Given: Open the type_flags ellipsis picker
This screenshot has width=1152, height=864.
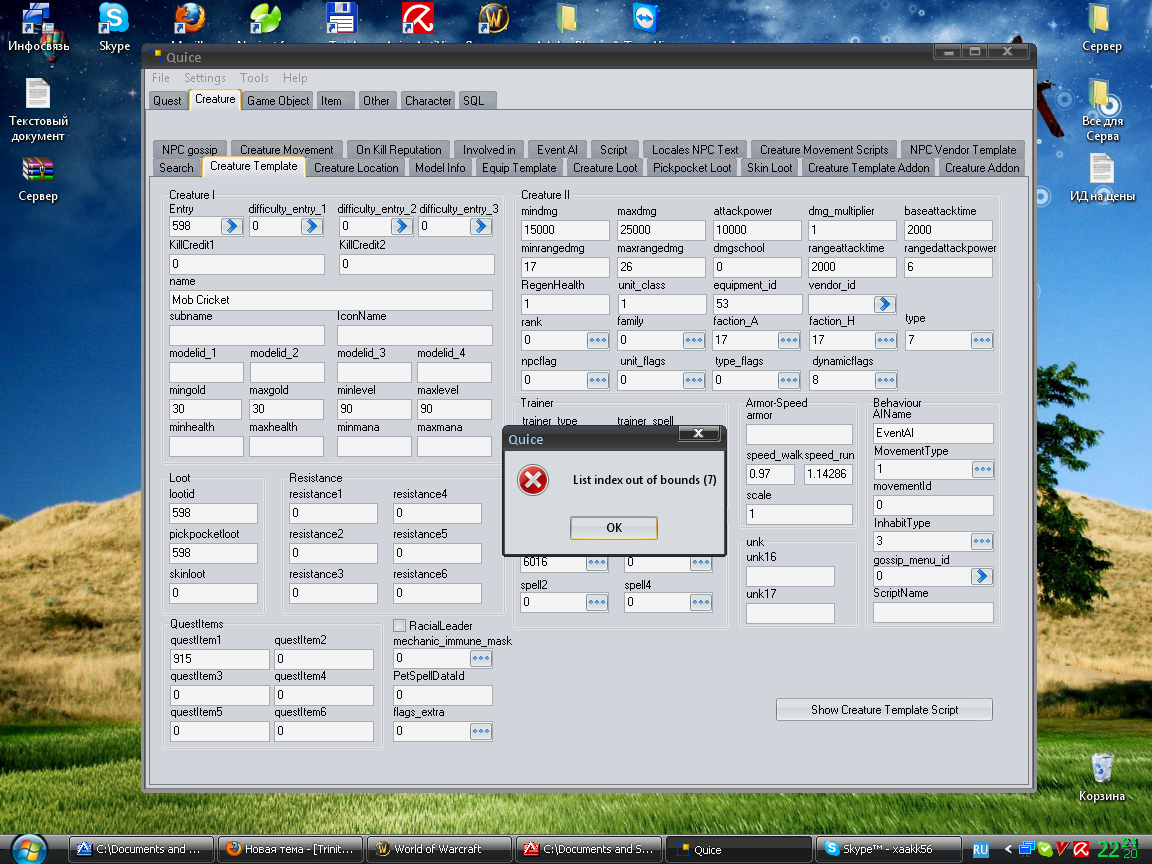Looking at the screenshot, I should pos(788,380).
